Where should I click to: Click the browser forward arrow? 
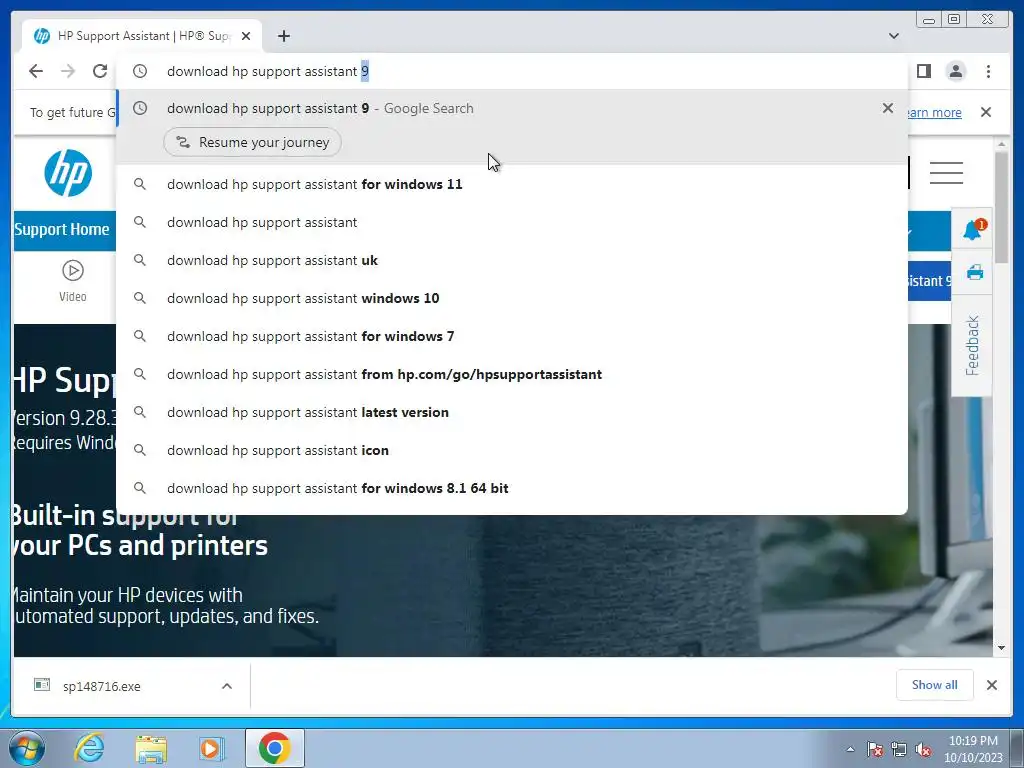pos(68,71)
